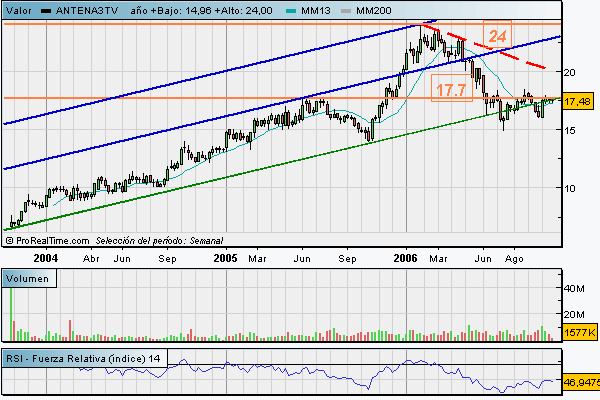Click the 20 price axis label
Image resolution: width=600 pixels, height=400 pixels.
569,72
